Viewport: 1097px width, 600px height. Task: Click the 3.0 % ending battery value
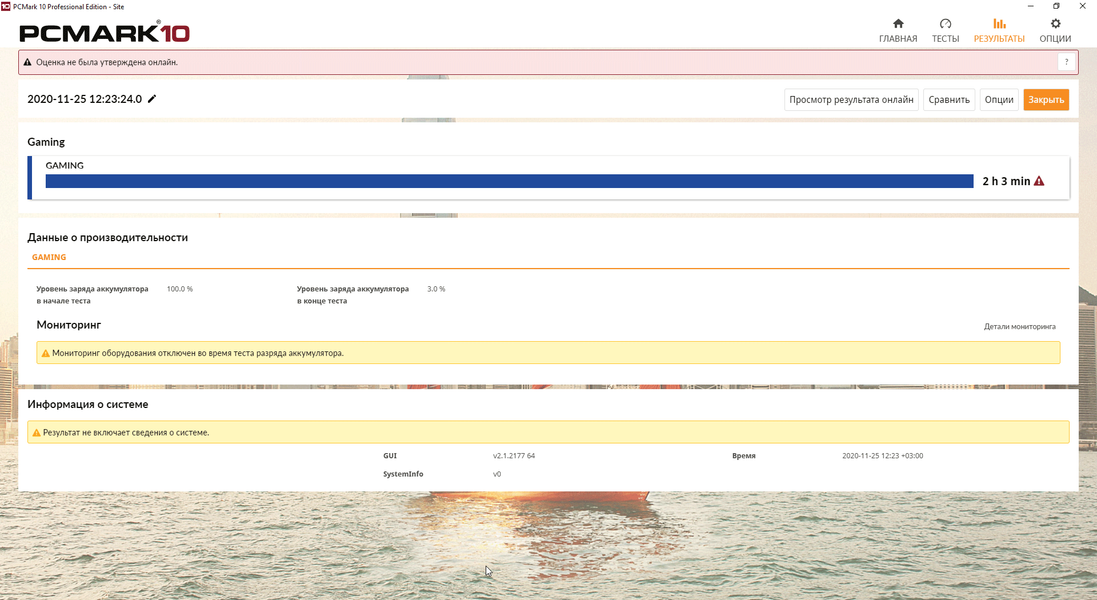click(436, 289)
